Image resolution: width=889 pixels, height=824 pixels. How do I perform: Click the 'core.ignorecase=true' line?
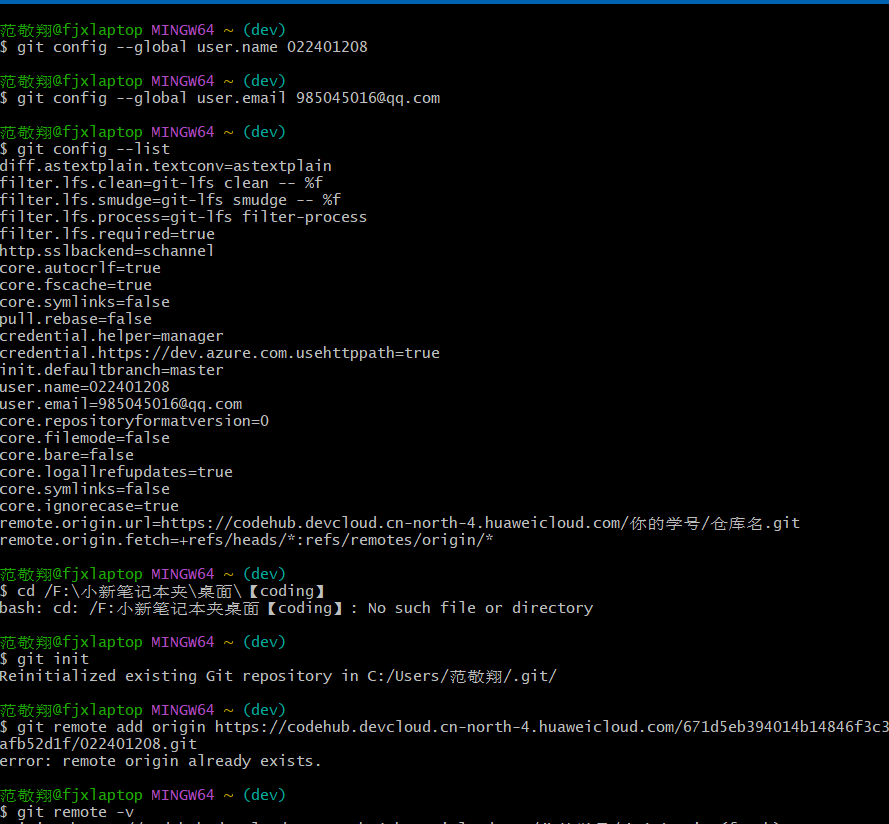pos(90,506)
